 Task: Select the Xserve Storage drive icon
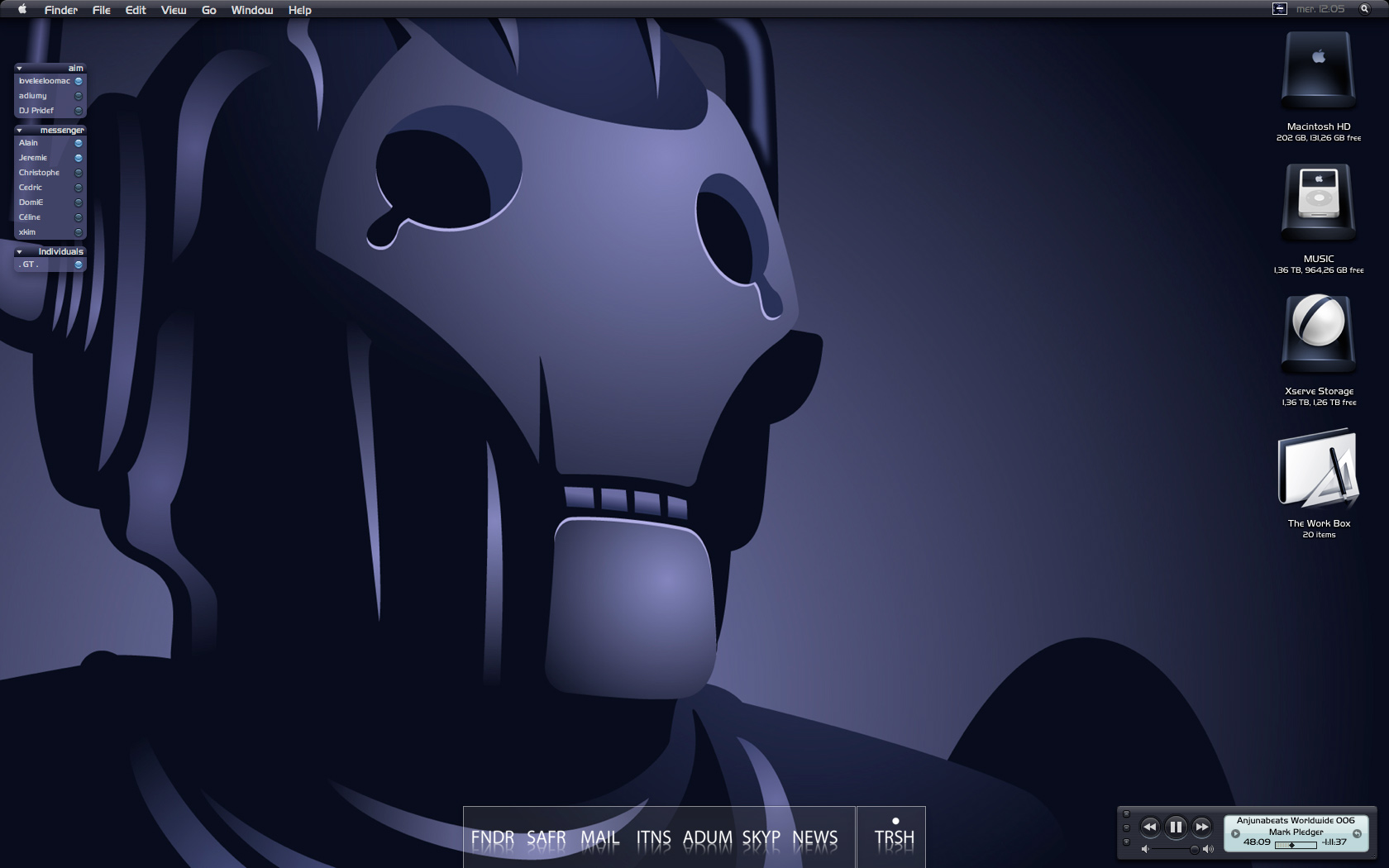pyautogui.click(x=1319, y=335)
